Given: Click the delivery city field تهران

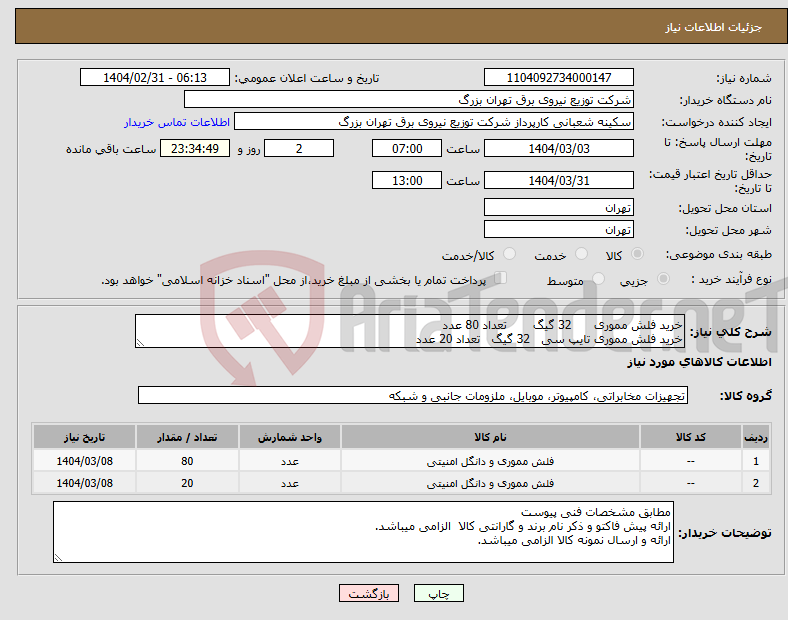Looking at the screenshot, I should (558, 230).
